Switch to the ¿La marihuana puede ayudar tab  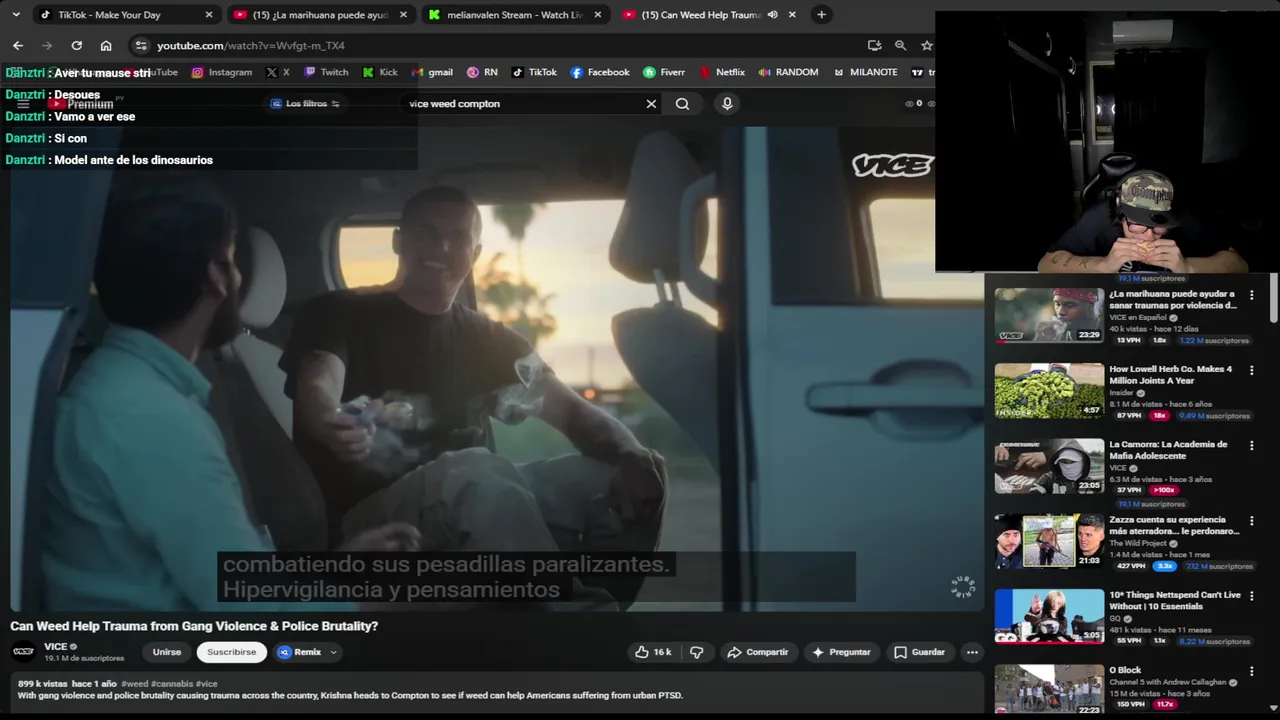coord(320,15)
